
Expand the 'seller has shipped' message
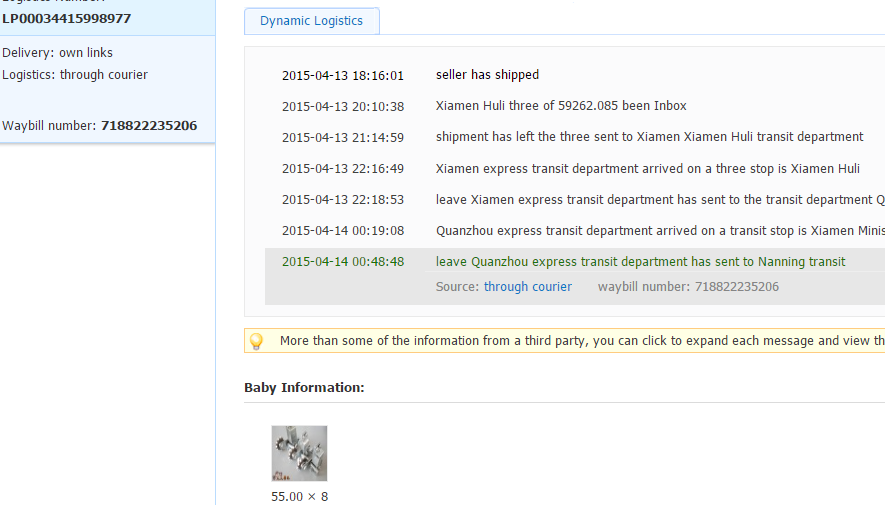487,75
